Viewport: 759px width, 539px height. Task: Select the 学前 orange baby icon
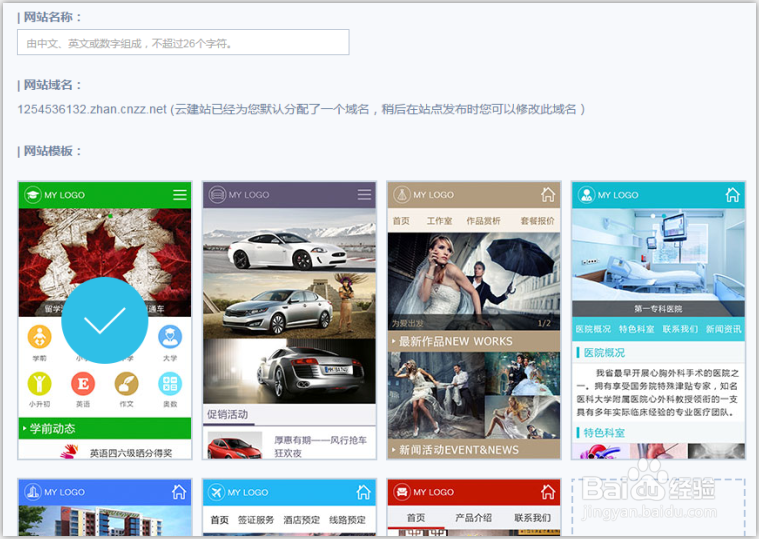(39, 337)
